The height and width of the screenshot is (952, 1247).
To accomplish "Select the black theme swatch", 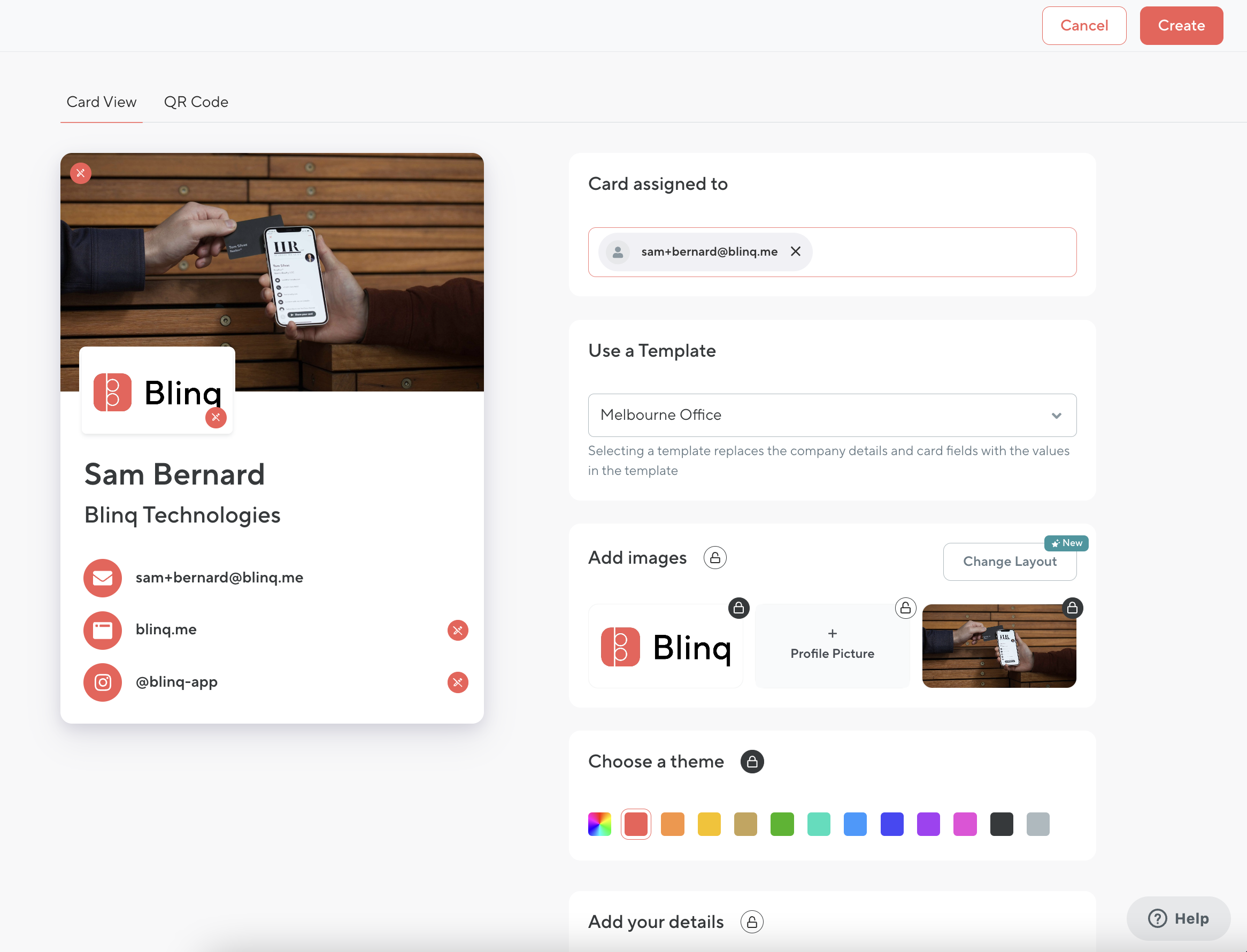I will click(x=1001, y=824).
